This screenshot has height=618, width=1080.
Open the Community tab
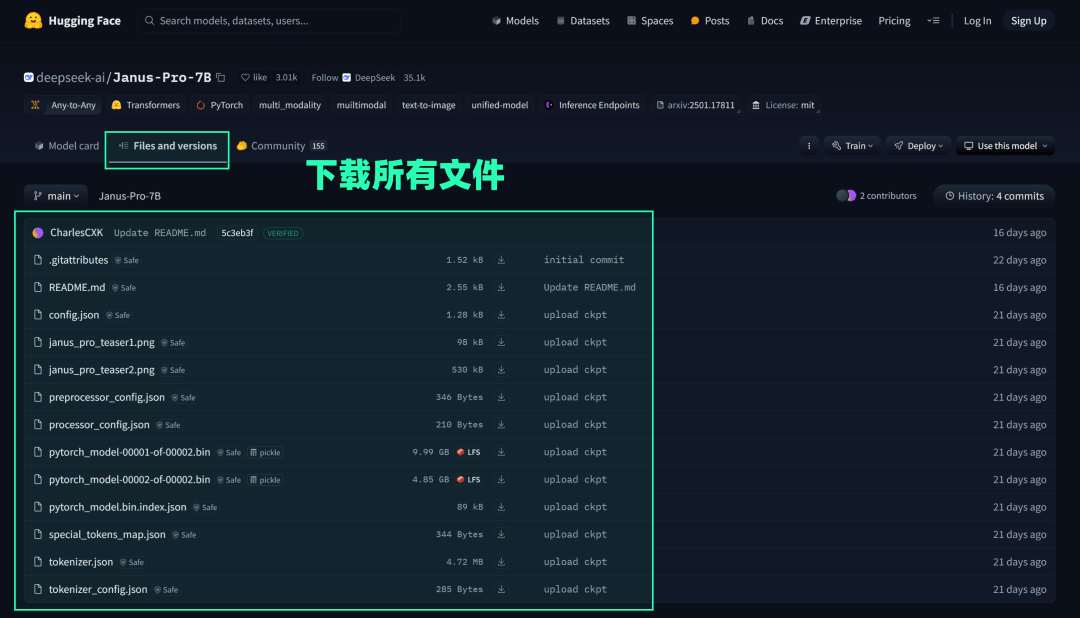(x=281, y=146)
